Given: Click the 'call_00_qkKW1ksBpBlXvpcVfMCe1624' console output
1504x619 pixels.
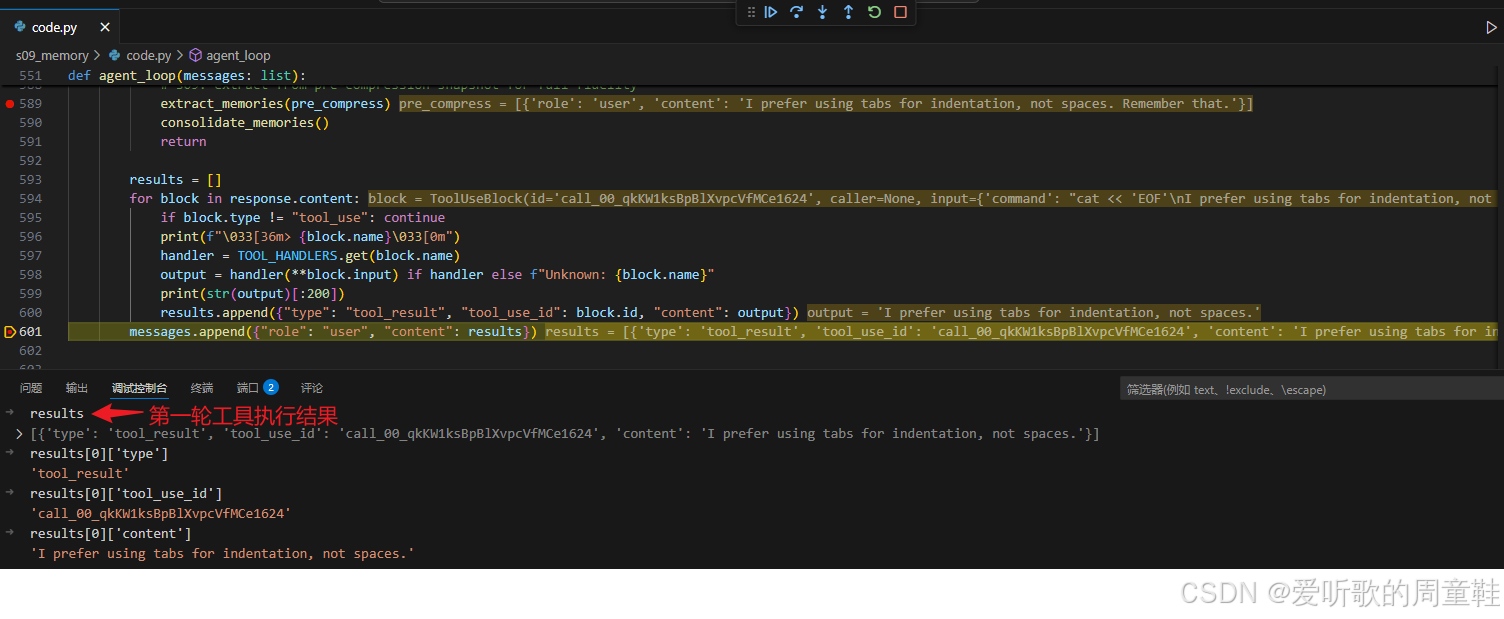Looking at the screenshot, I should click(x=160, y=513).
